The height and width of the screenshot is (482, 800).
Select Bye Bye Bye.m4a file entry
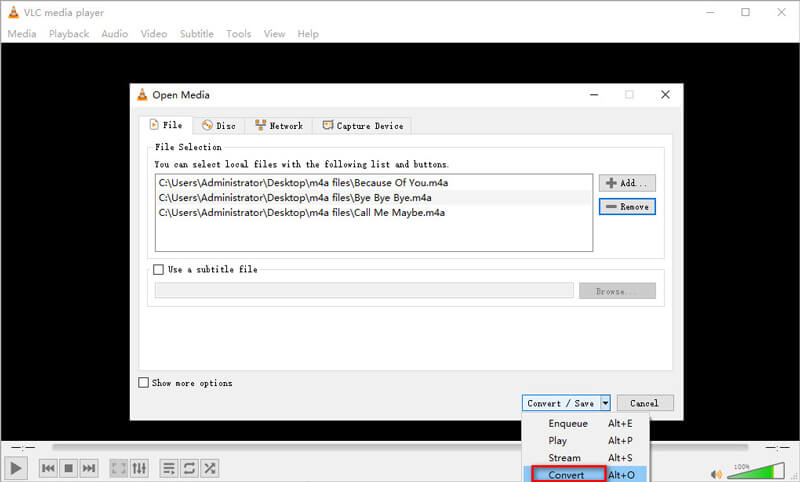point(373,197)
